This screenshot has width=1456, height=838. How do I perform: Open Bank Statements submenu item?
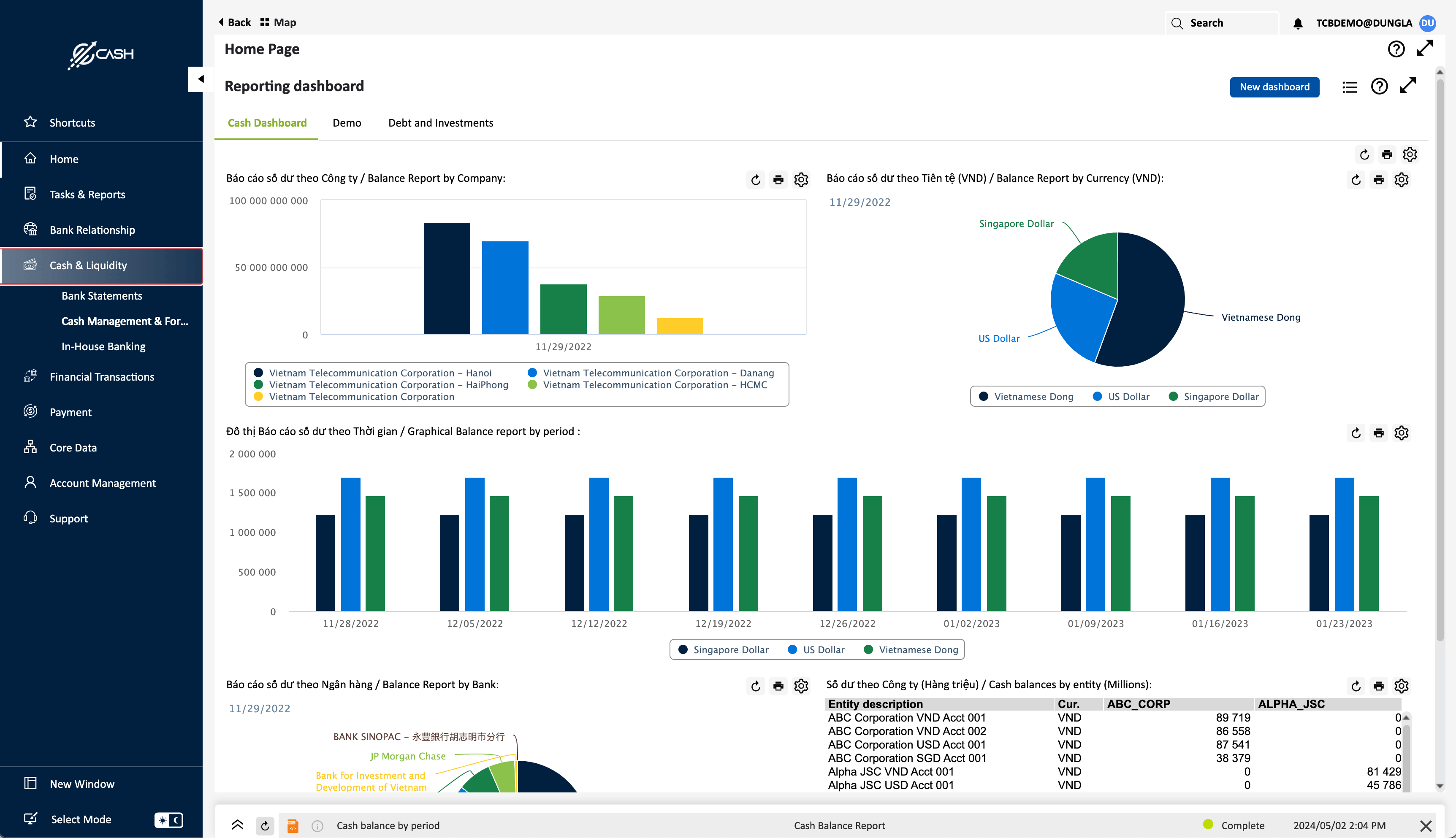click(x=102, y=296)
